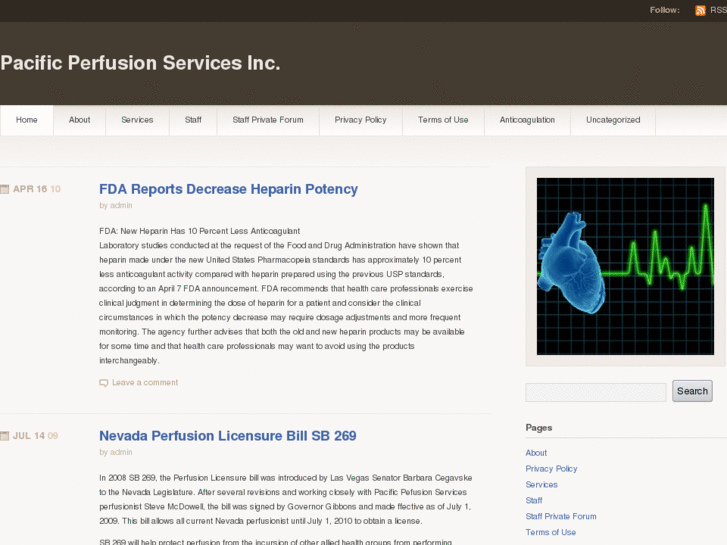The height and width of the screenshot is (545, 727).
Task: Focus the sidebar search input field
Action: point(596,392)
